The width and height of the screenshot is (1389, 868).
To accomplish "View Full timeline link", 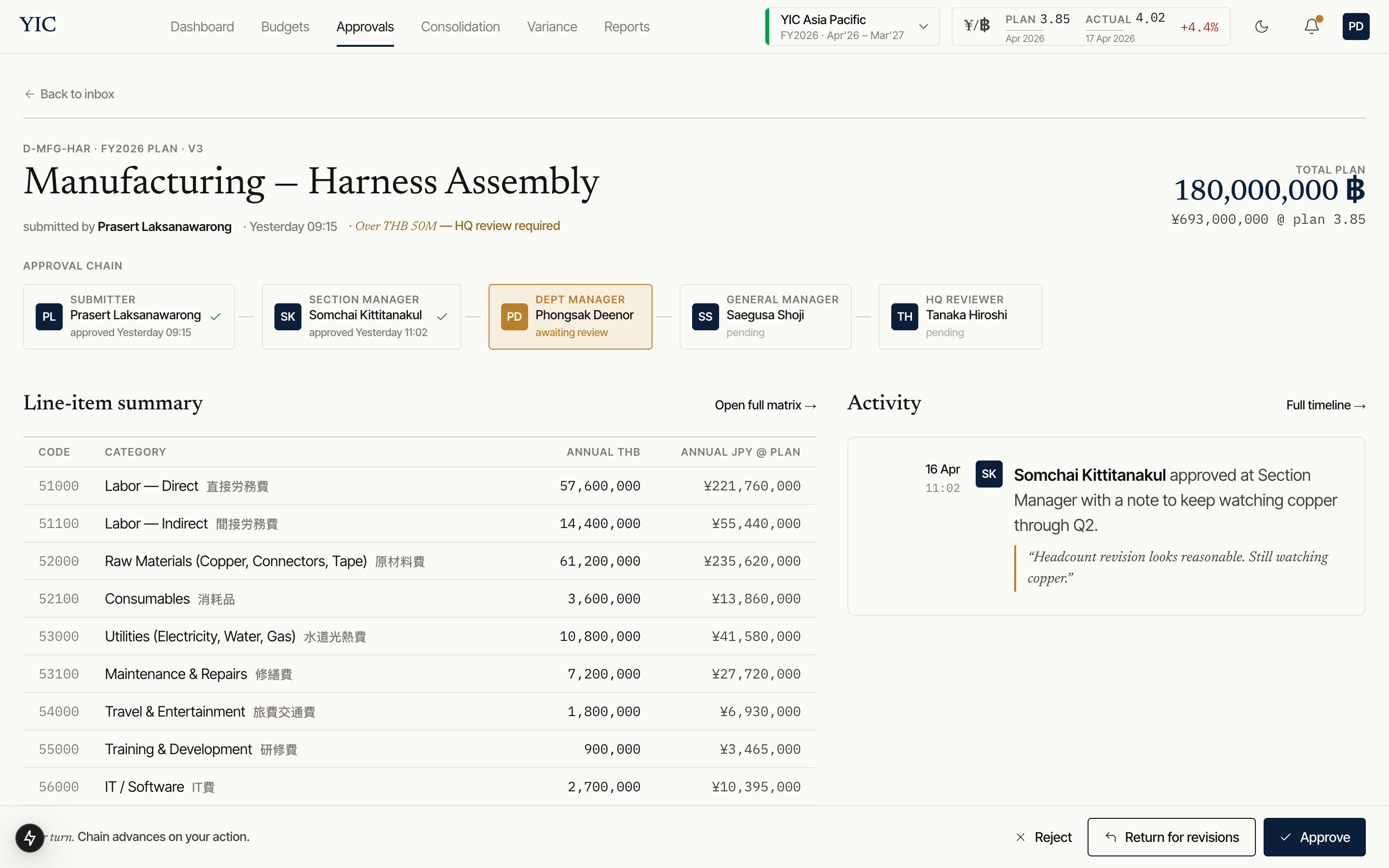I will point(1325,405).
